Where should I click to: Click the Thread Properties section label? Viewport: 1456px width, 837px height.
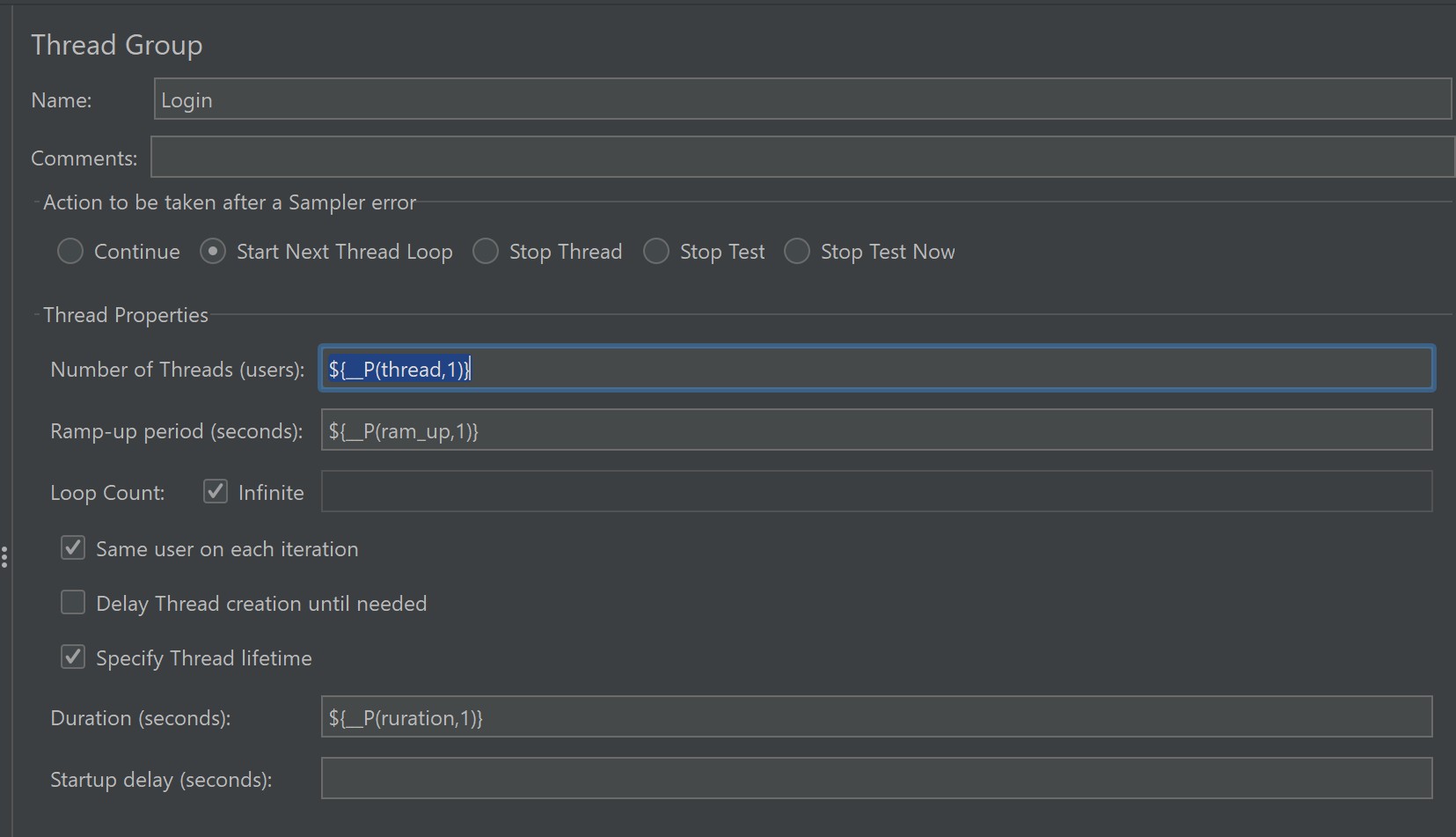coord(126,315)
